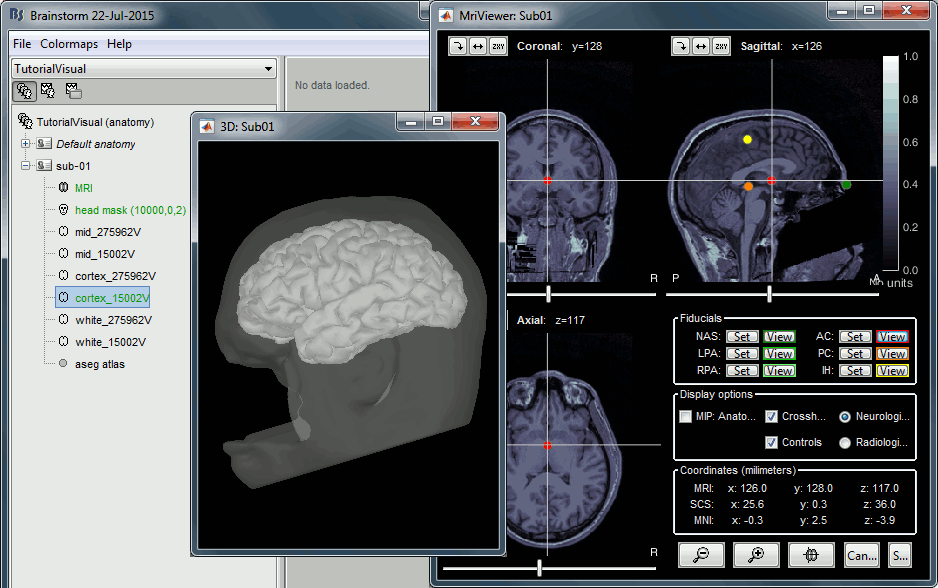This screenshot has width=938, height=588.
Task: Collapse the sub-01 subject node
Action: pos(26,166)
